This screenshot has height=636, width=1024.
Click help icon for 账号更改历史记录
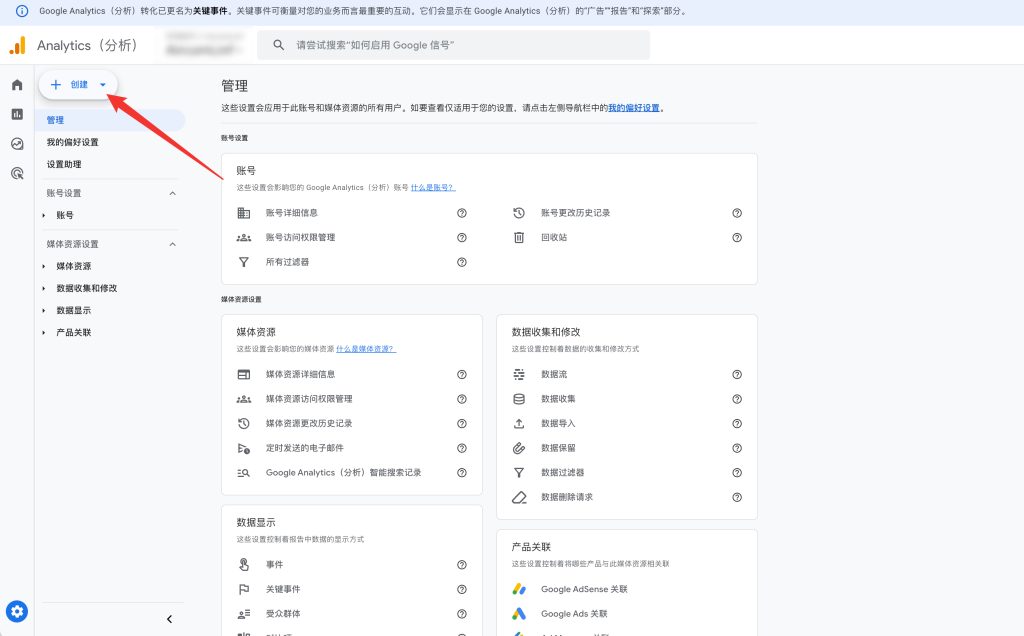[x=737, y=213]
